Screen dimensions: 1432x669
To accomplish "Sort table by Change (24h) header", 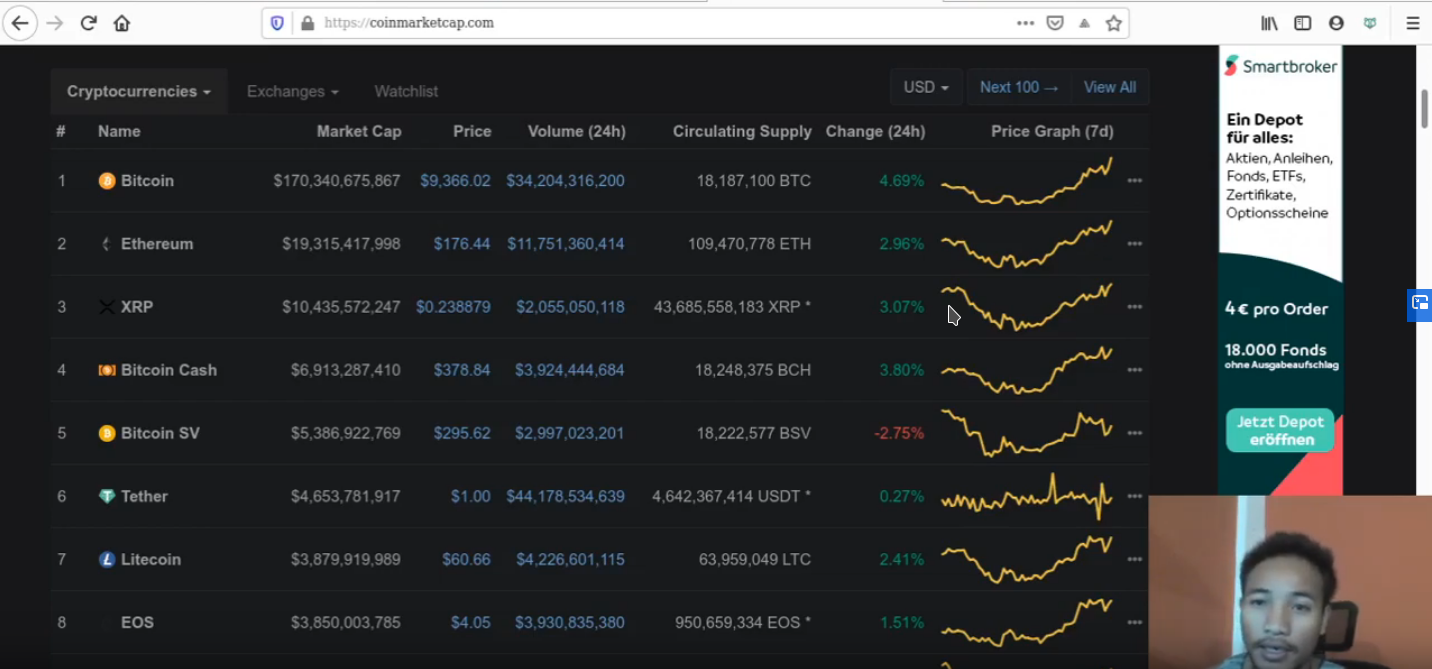I will click(875, 131).
